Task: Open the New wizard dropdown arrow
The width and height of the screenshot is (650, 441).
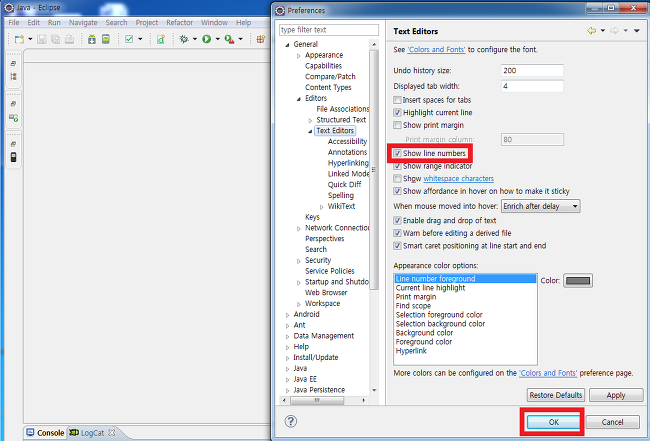Action: click(x=30, y=39)
